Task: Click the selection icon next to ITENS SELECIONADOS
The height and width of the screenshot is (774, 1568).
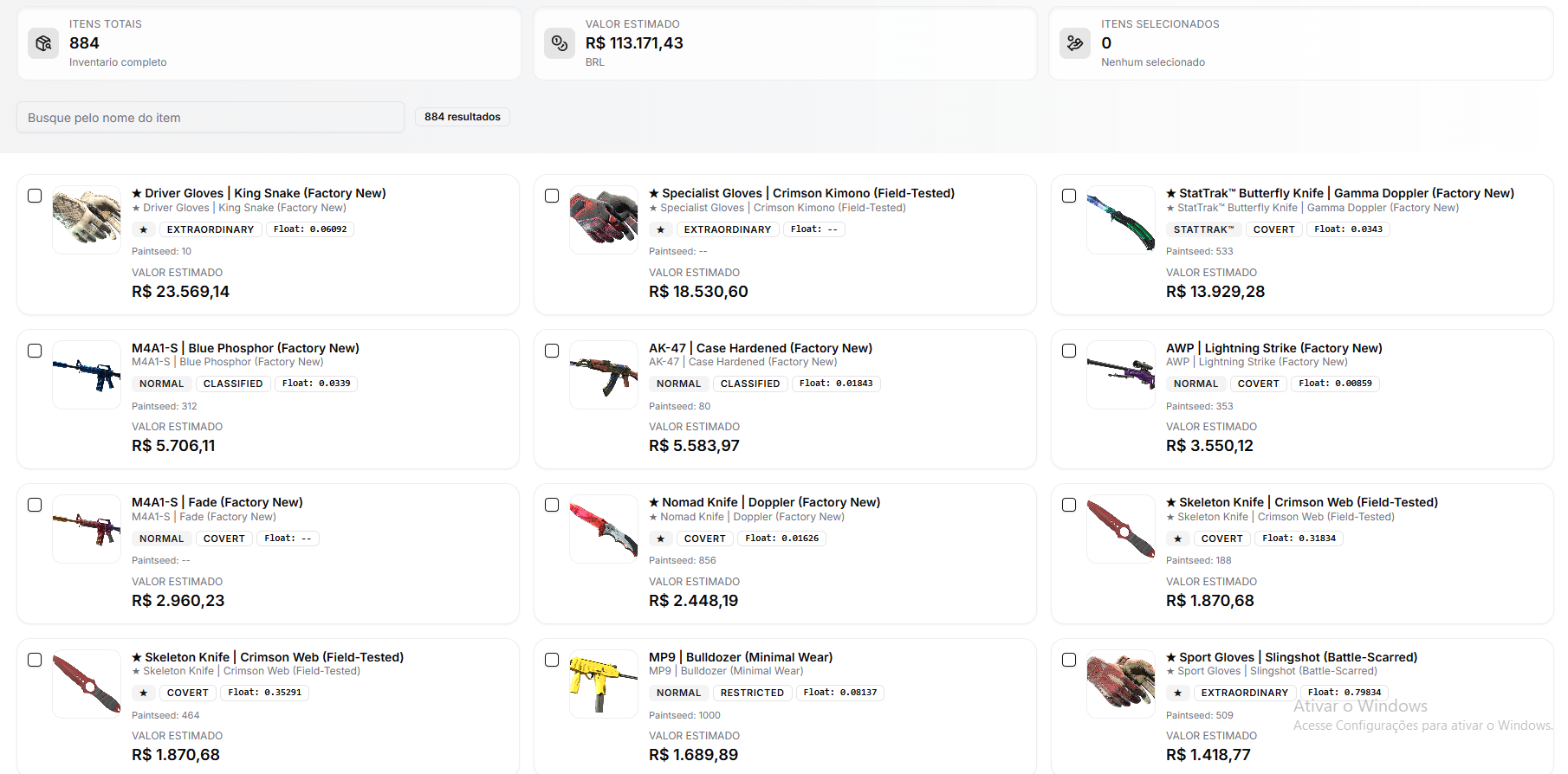Action: (x=1075, y=43)
